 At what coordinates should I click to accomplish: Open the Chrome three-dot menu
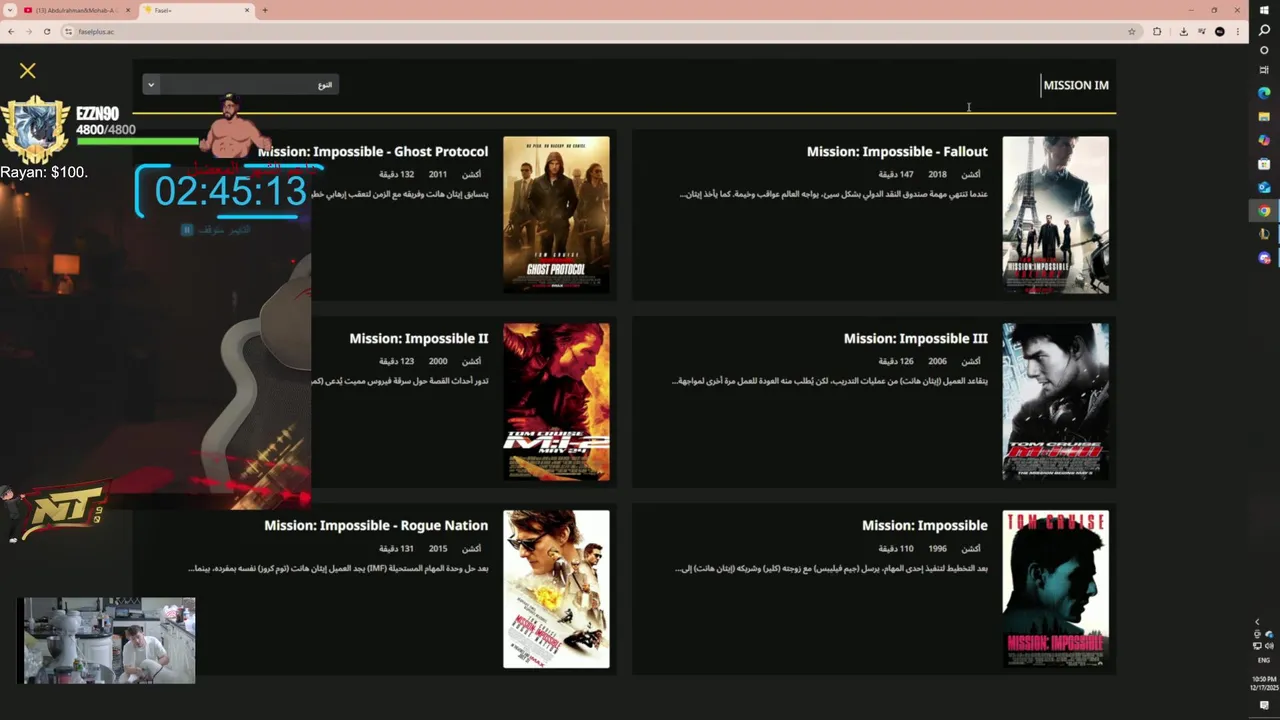[x=1238, y=31]
